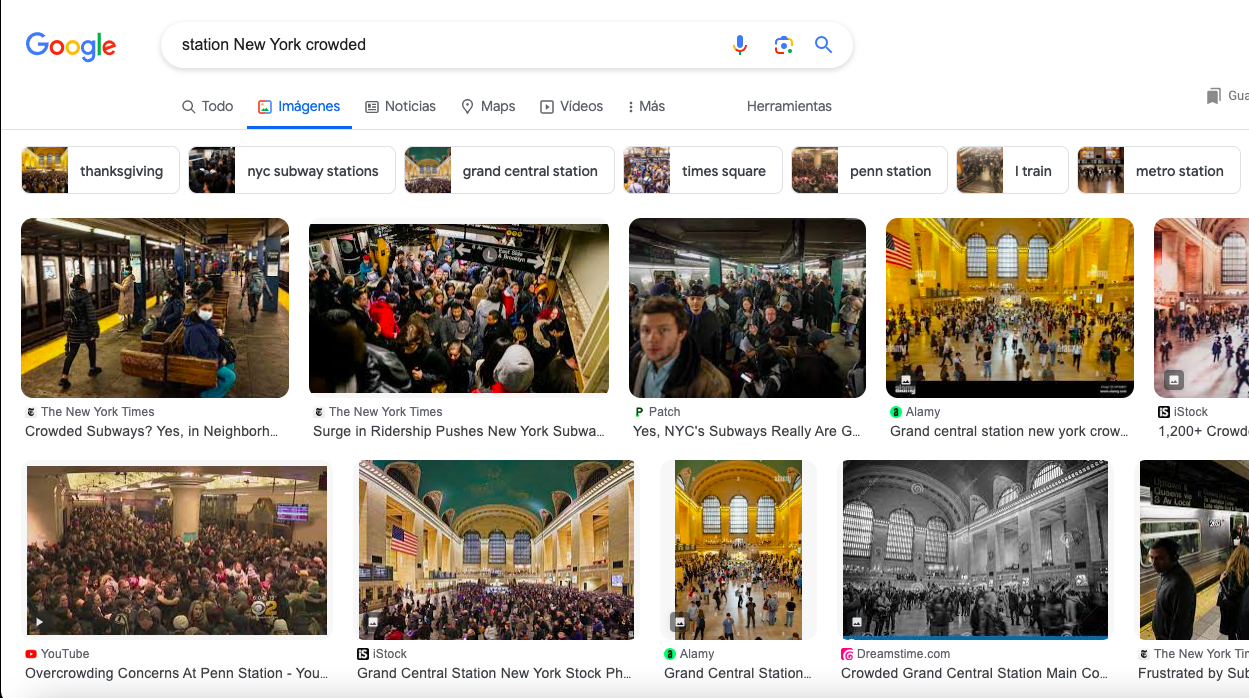Click the YouTube source icon under Penn Station video
1249x698 pixels.
31,654
